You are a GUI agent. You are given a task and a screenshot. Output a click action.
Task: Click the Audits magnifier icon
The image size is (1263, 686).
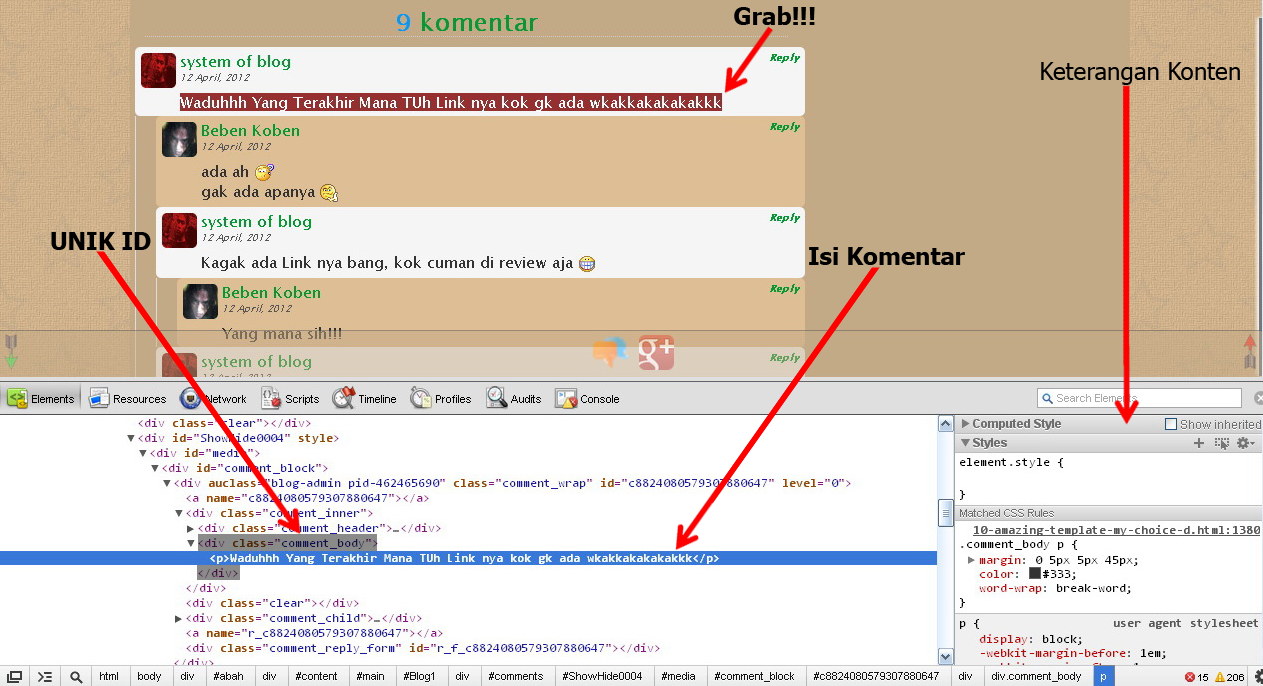497,398
